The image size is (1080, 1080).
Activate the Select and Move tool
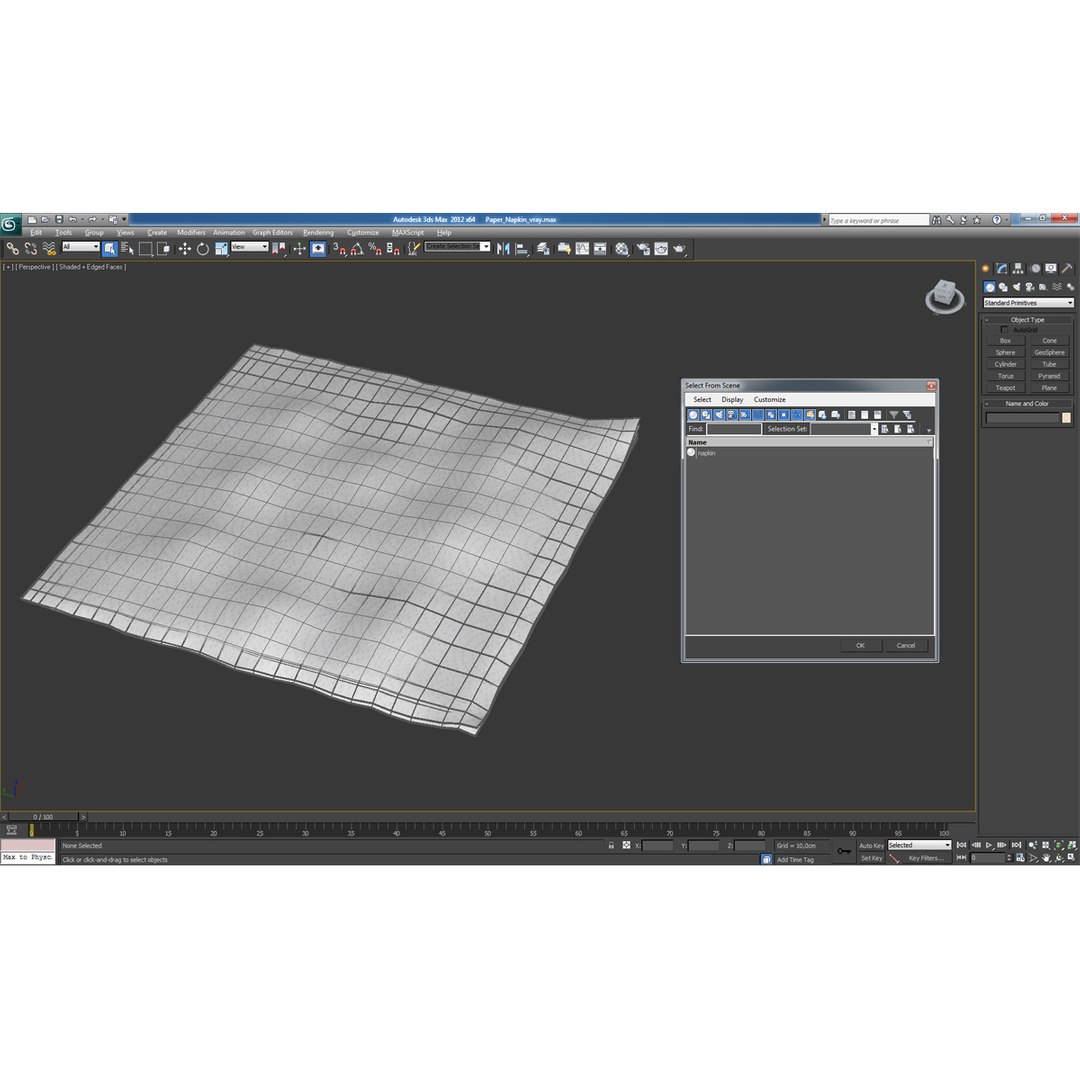click(x=185, y=249)
